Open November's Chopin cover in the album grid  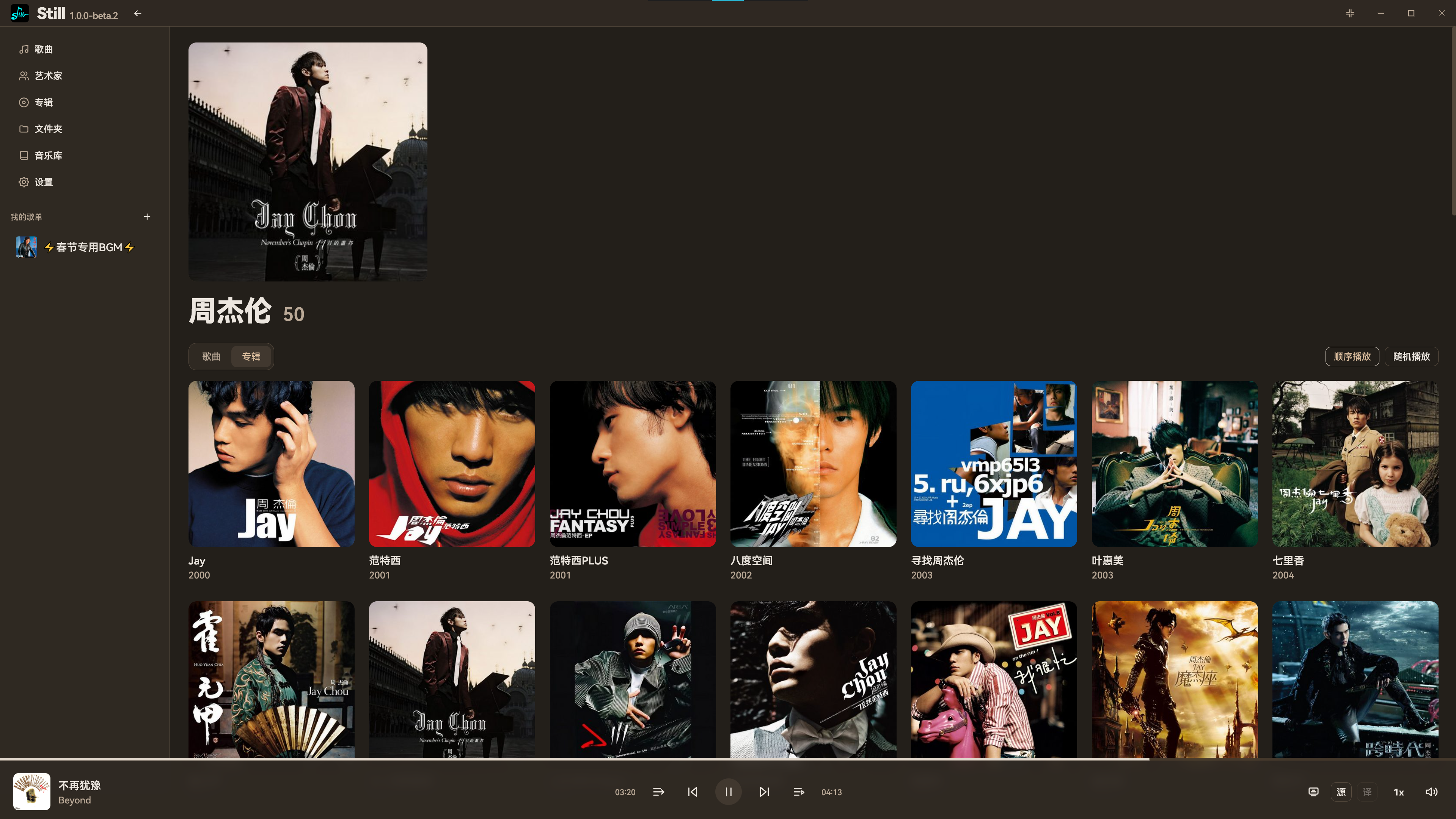[452, 679]
